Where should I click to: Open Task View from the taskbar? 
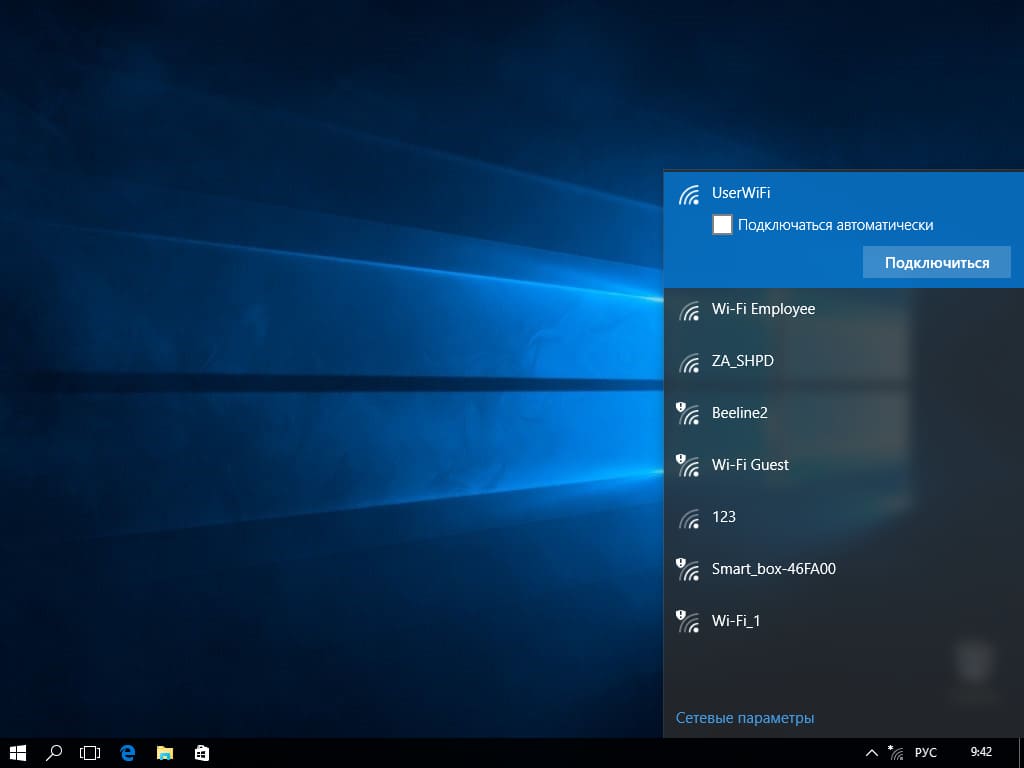(91, 753)
